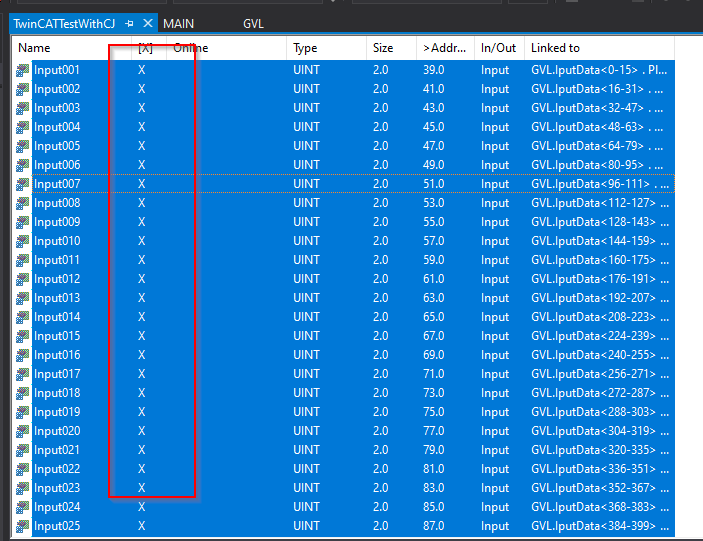The width and height of the screenshot is (703, 541).
Task: Activate the TwinCATTestWithCJ tab
Action: (64, 24)
